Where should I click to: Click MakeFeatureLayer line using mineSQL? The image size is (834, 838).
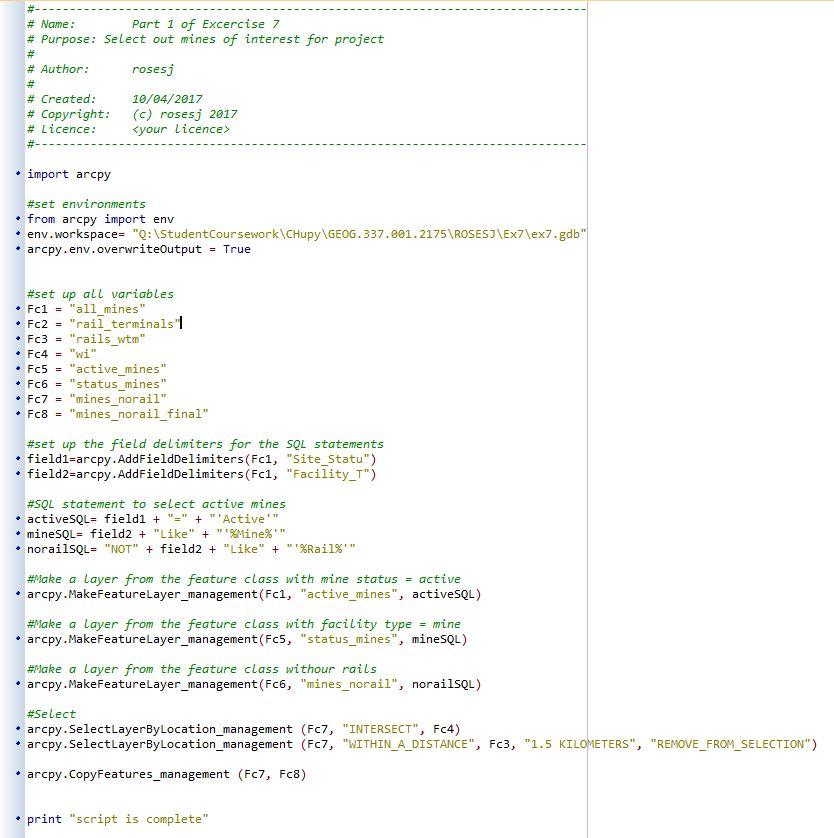pyautogui.click(x=247, y=639)
